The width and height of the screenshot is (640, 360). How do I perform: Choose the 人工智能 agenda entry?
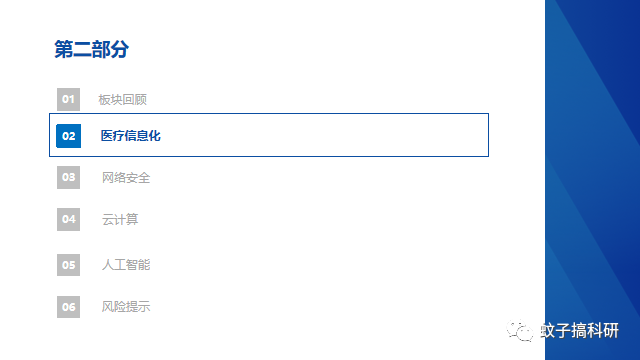coord(126,265)
